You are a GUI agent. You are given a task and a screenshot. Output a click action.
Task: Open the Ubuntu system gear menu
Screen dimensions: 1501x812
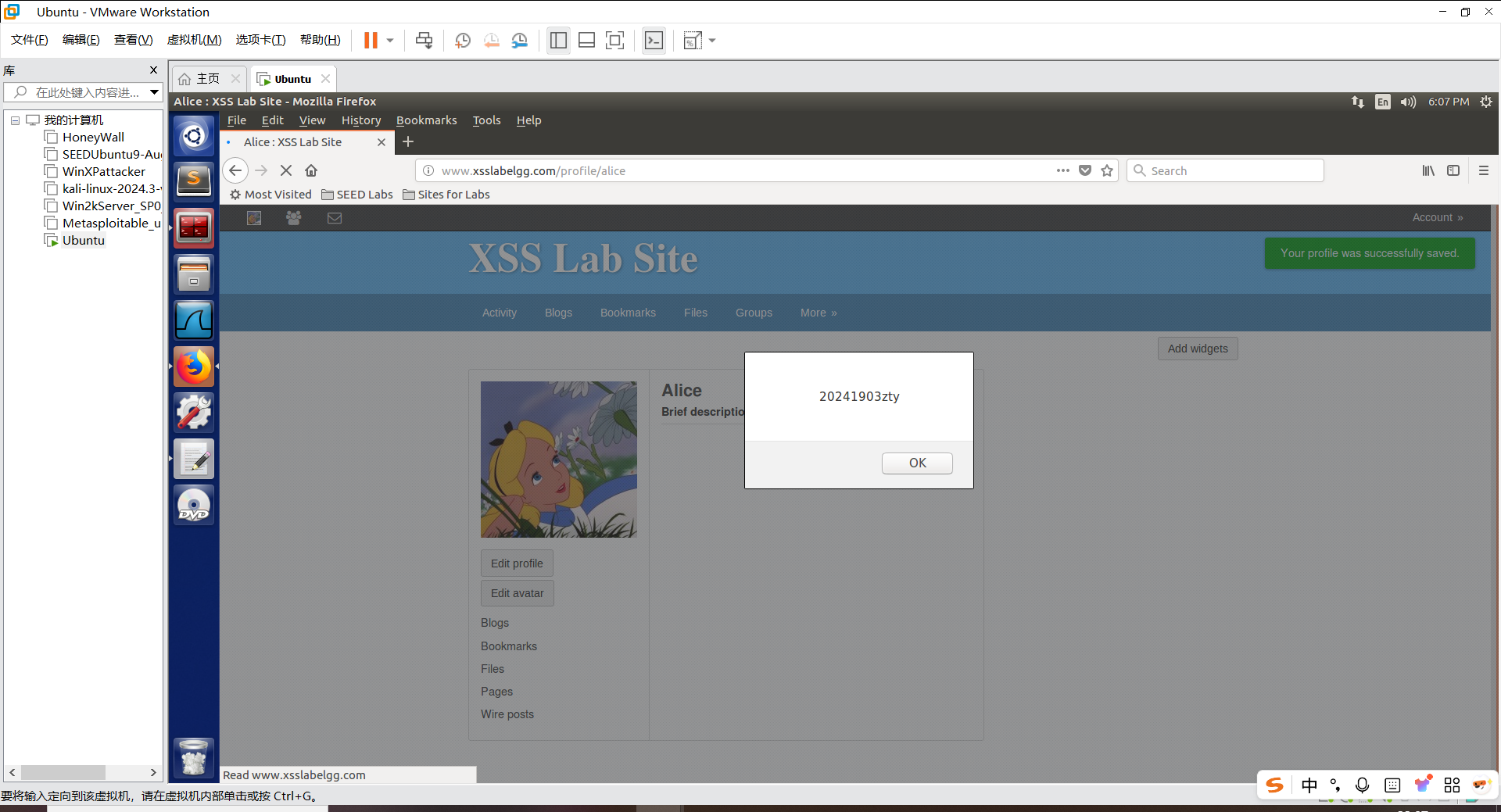click(1486, 102)
